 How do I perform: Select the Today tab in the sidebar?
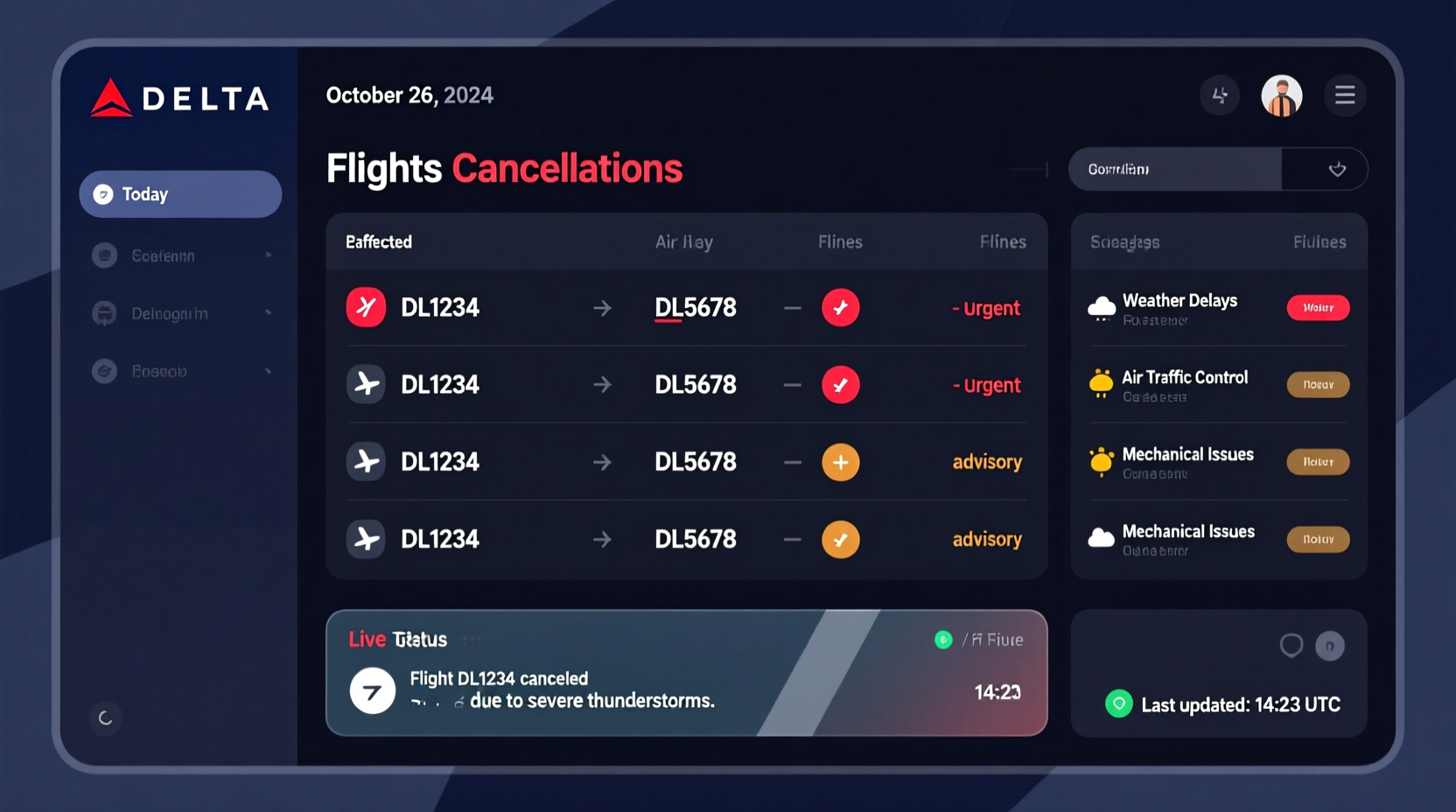(x=179, y=193)
